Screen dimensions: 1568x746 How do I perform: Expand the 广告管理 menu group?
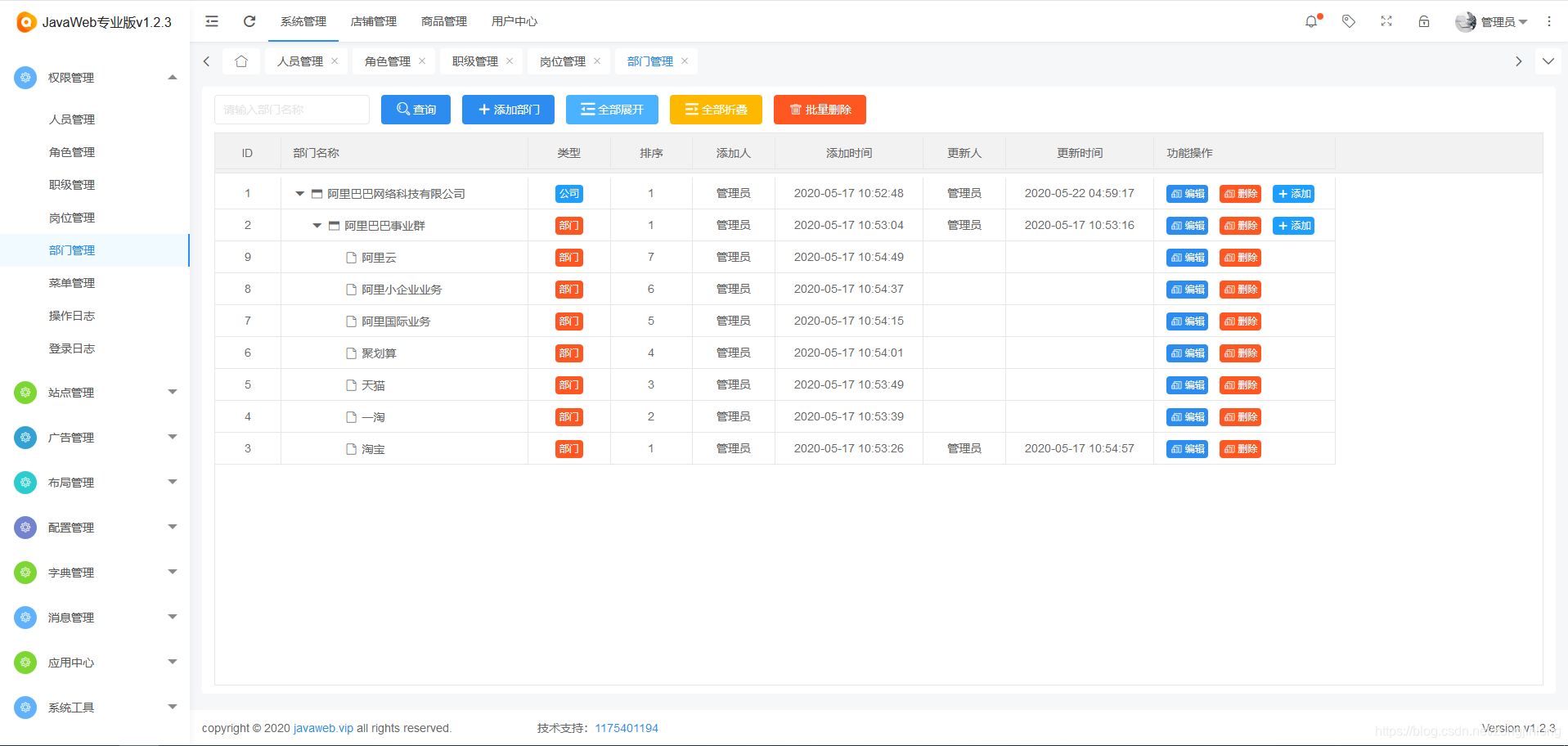click(x=173, y=437)
